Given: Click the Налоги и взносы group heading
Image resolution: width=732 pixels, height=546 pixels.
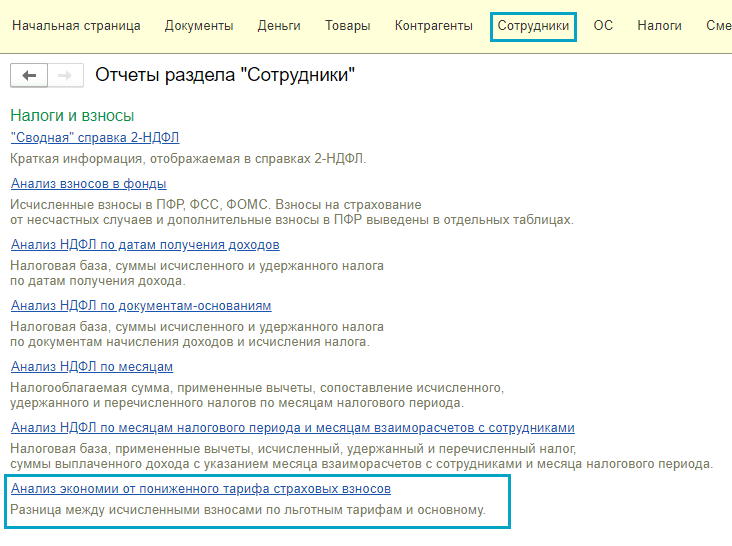Looking at the screenshot, I should point(72,116).
